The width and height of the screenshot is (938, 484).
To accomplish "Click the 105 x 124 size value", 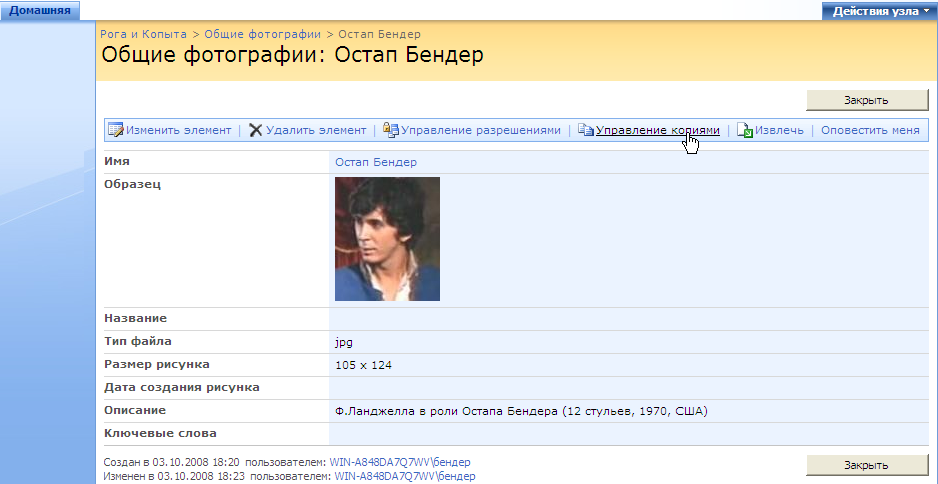I will (x=363, y=365).
